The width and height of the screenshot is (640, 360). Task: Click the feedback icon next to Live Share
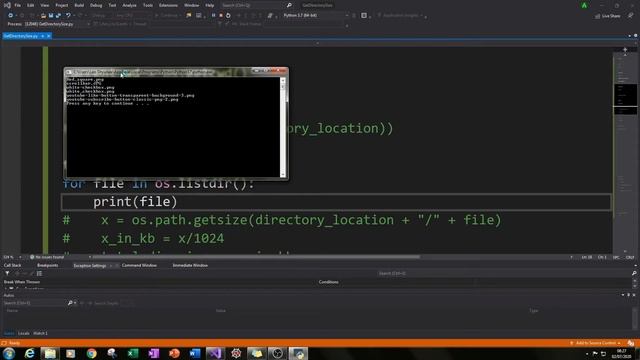click(x=631, y=16)
